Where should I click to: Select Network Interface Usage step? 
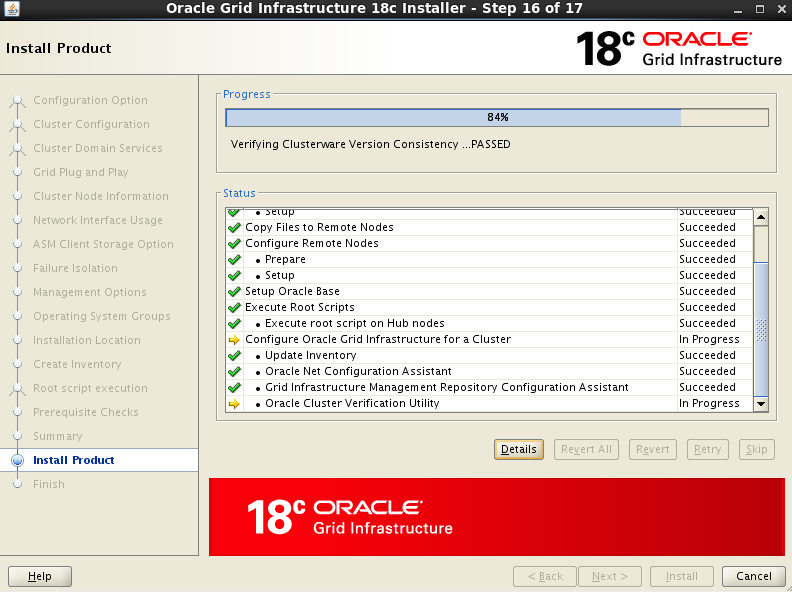click(x=98, y=220)
